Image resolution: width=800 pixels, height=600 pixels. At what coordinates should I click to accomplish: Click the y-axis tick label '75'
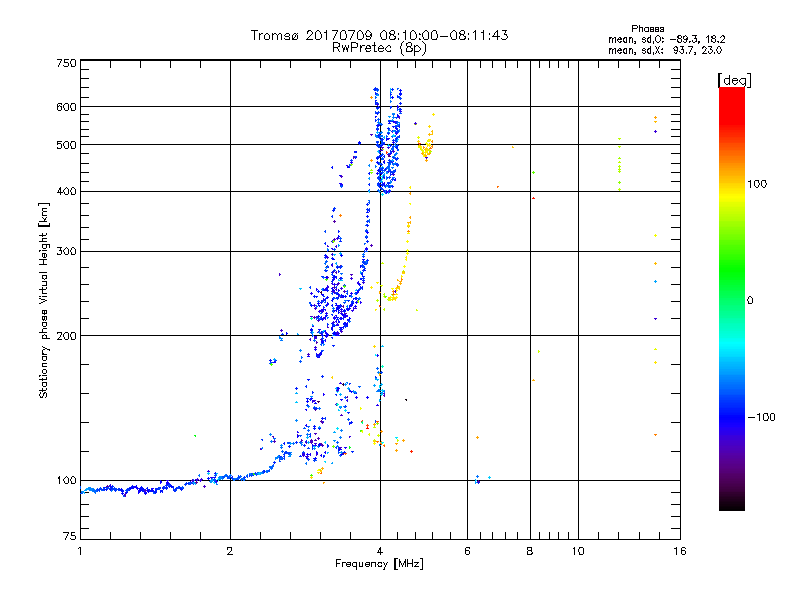click(70, 536)
